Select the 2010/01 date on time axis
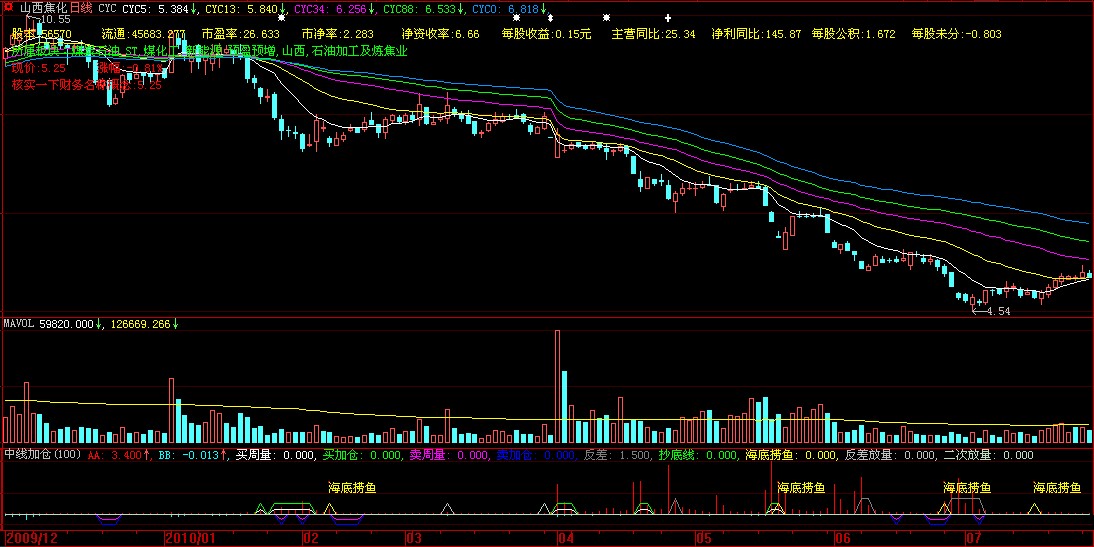1094x547 pixels. [x=191, y=538]
